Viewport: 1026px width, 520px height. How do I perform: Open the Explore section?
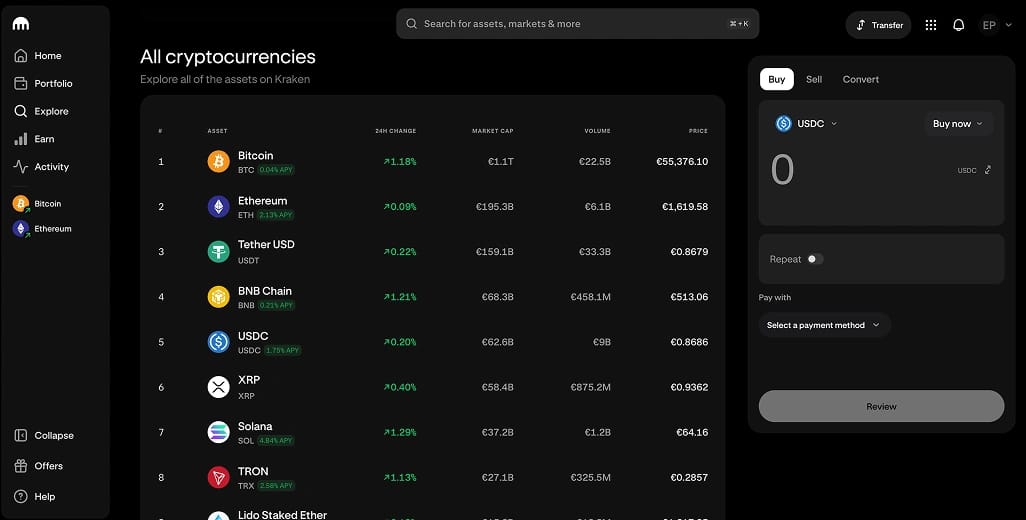point(41,111)
